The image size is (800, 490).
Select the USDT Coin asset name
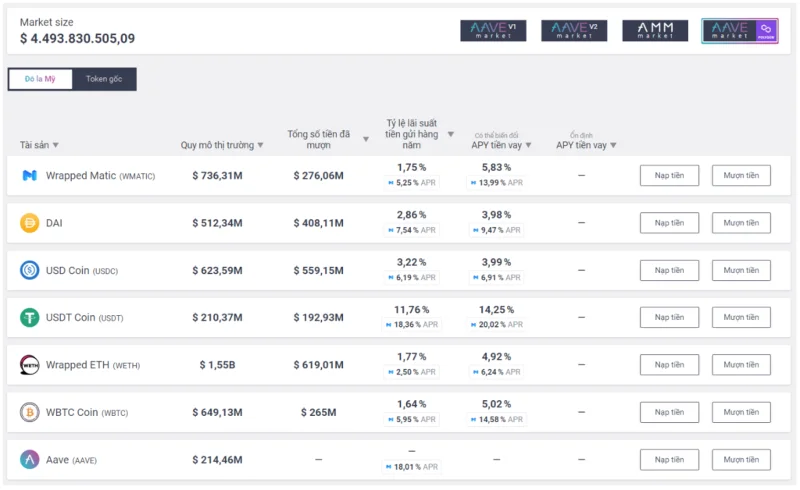point(85,317)
